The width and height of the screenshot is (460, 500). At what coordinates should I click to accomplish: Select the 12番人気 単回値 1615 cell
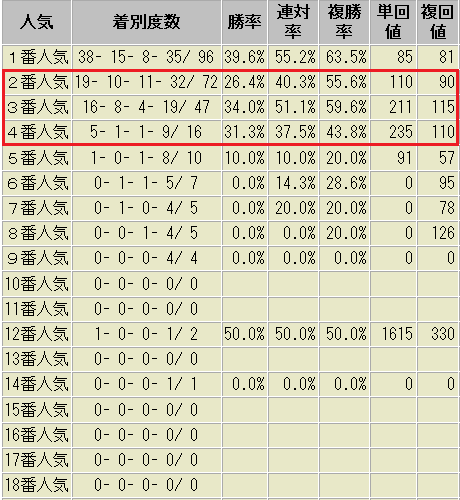(393, 334)
